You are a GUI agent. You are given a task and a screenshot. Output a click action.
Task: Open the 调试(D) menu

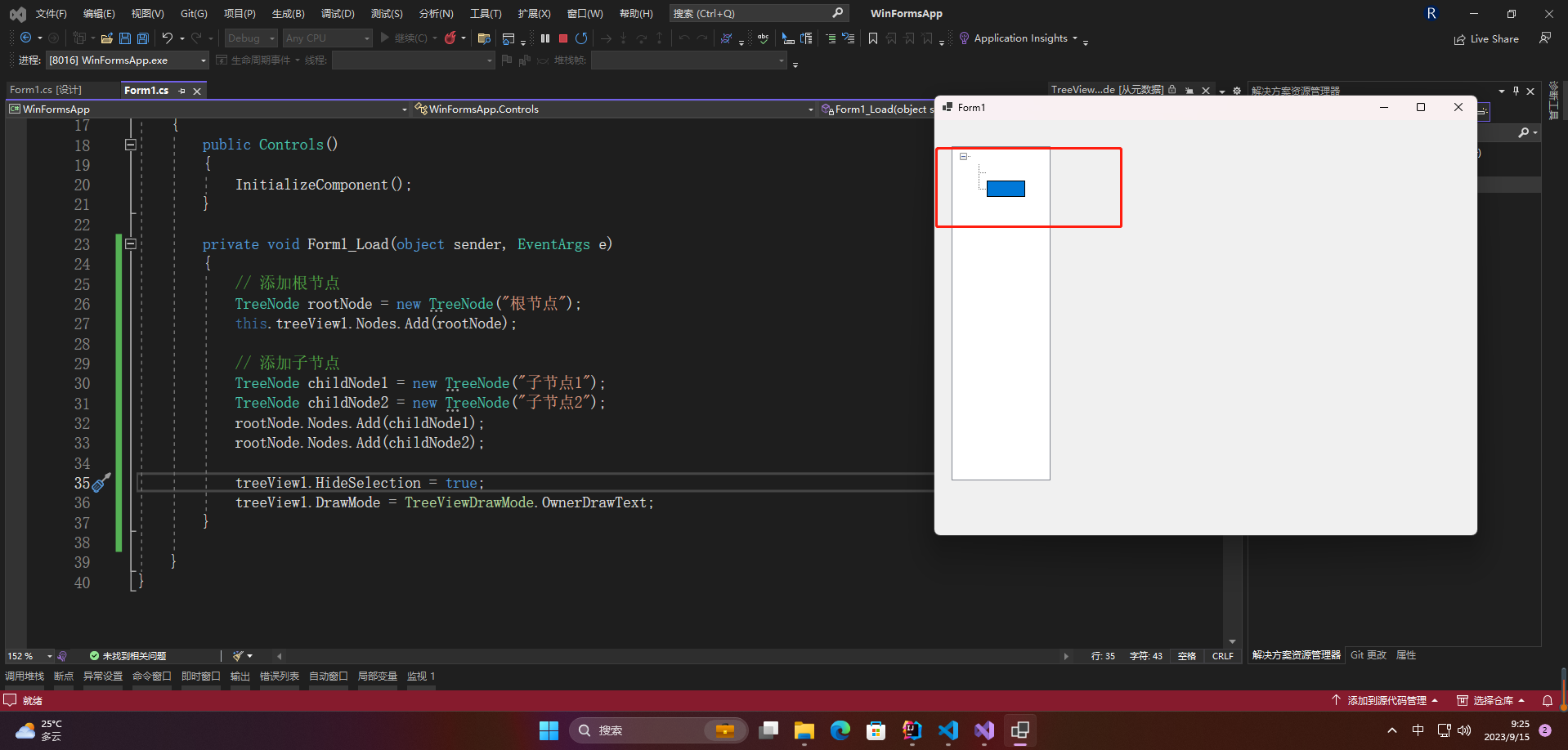338,13
